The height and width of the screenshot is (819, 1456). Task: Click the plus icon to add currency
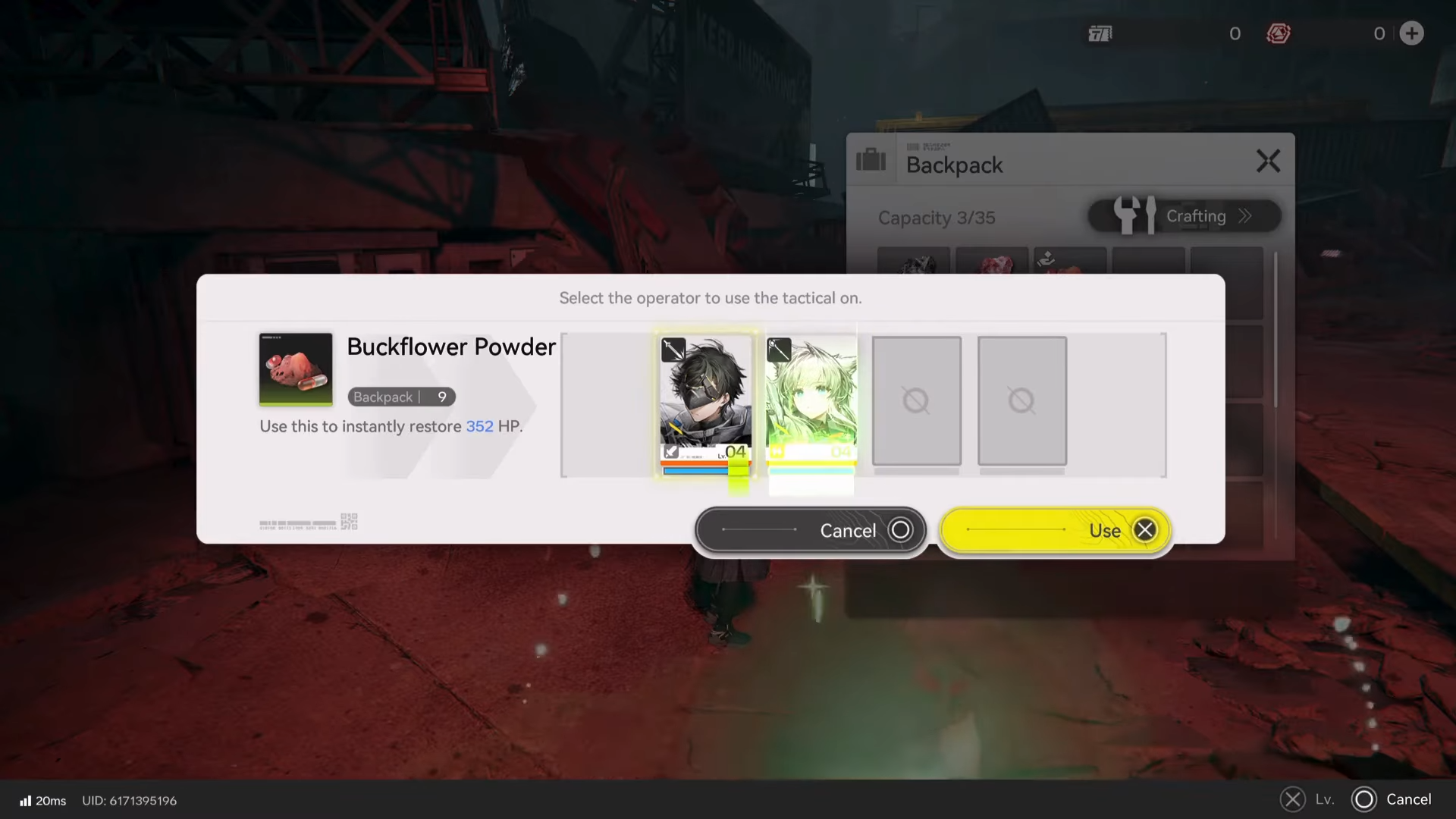(x=1411, y=33)
